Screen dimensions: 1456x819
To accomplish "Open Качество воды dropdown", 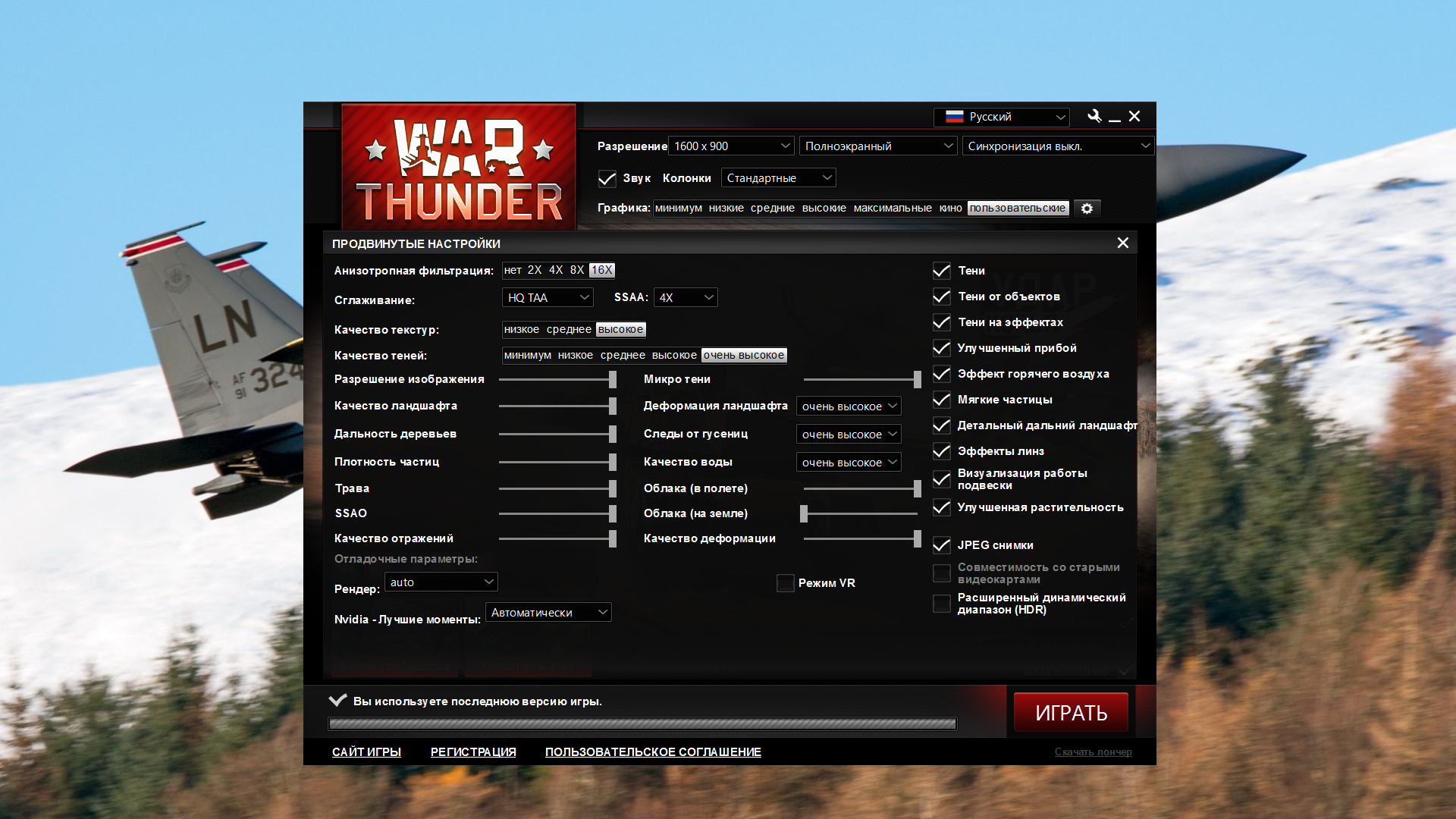I will (849, 462).
